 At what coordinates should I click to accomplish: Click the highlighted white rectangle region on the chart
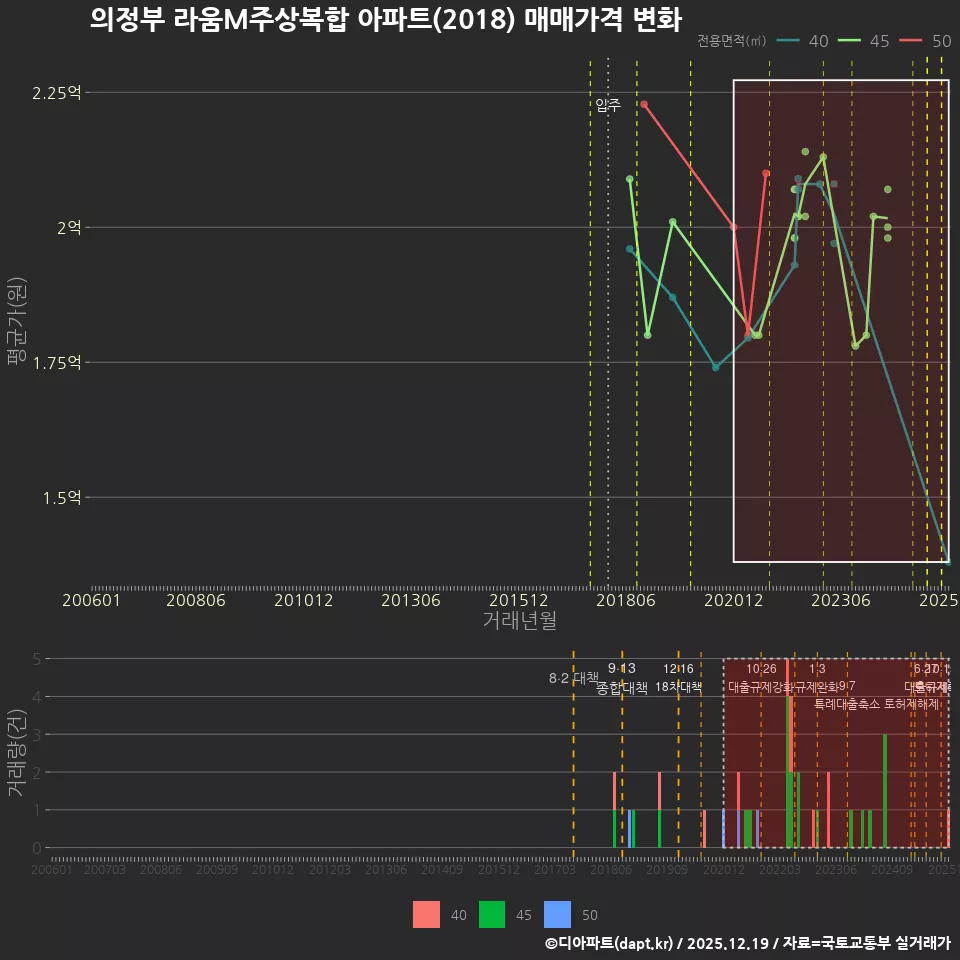840,320
